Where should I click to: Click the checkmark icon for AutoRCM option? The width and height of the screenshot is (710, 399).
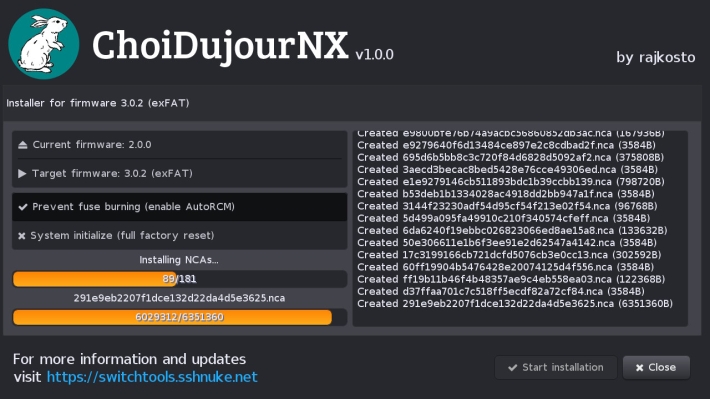coord(23,207)
